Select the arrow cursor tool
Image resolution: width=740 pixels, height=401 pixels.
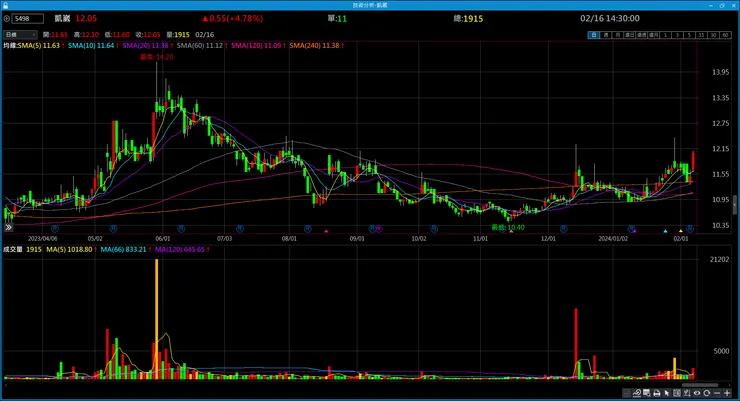click(x=667, y=393)
